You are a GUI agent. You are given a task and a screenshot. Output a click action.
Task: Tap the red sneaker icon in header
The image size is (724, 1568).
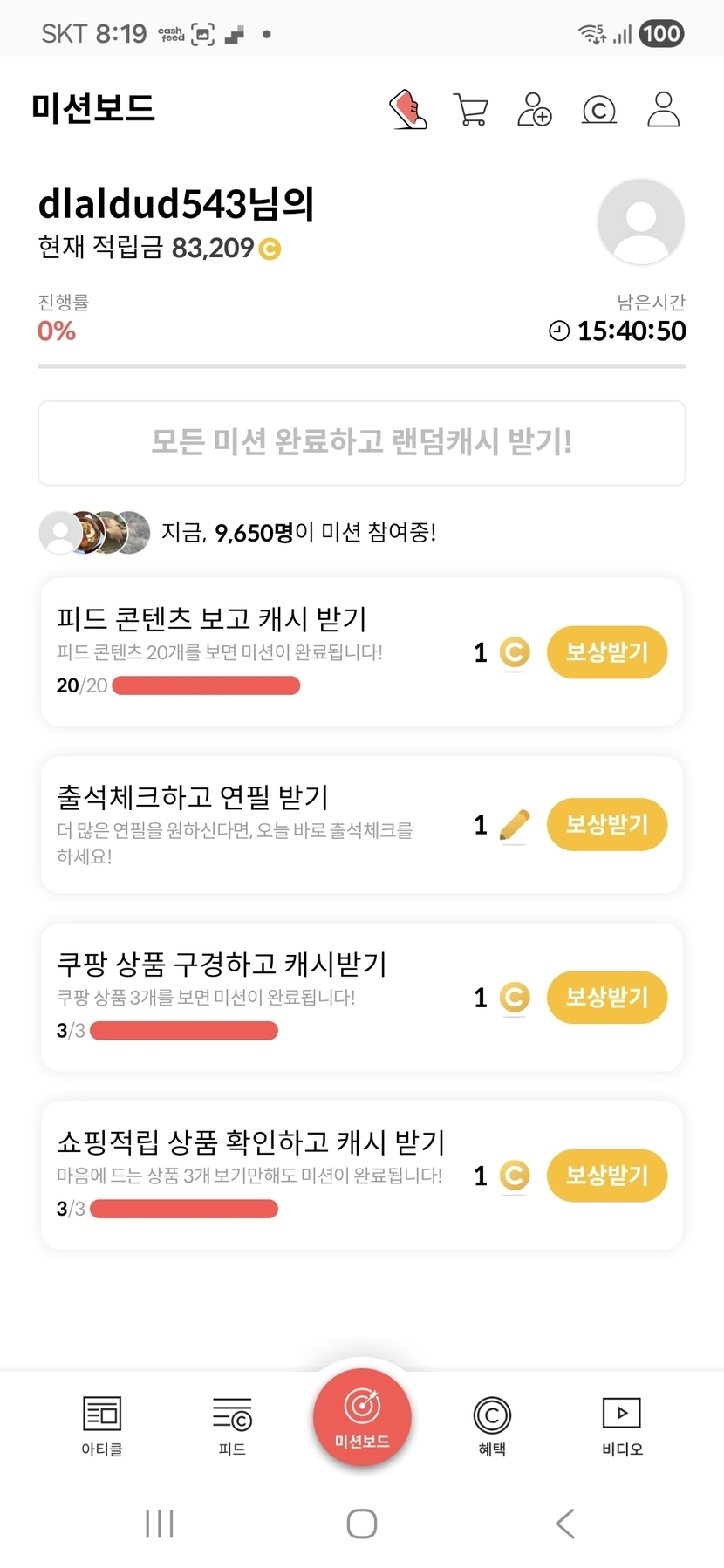tap(408, 110)
